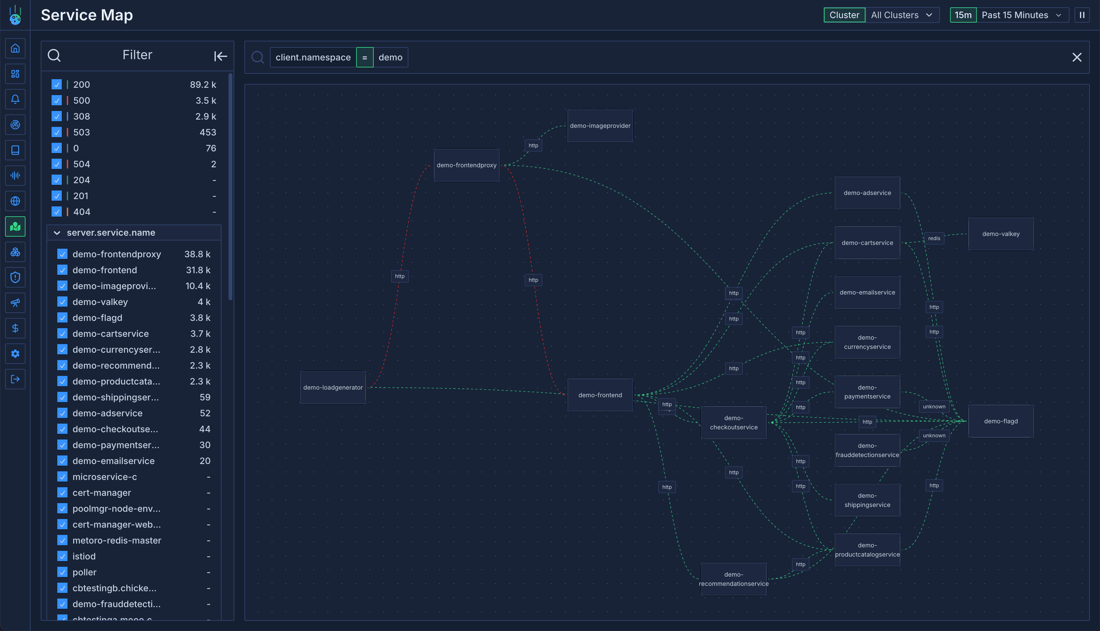Open the logs book icon in sidebar
This screenshot has height=631, width=1100.
pos(15,150)
